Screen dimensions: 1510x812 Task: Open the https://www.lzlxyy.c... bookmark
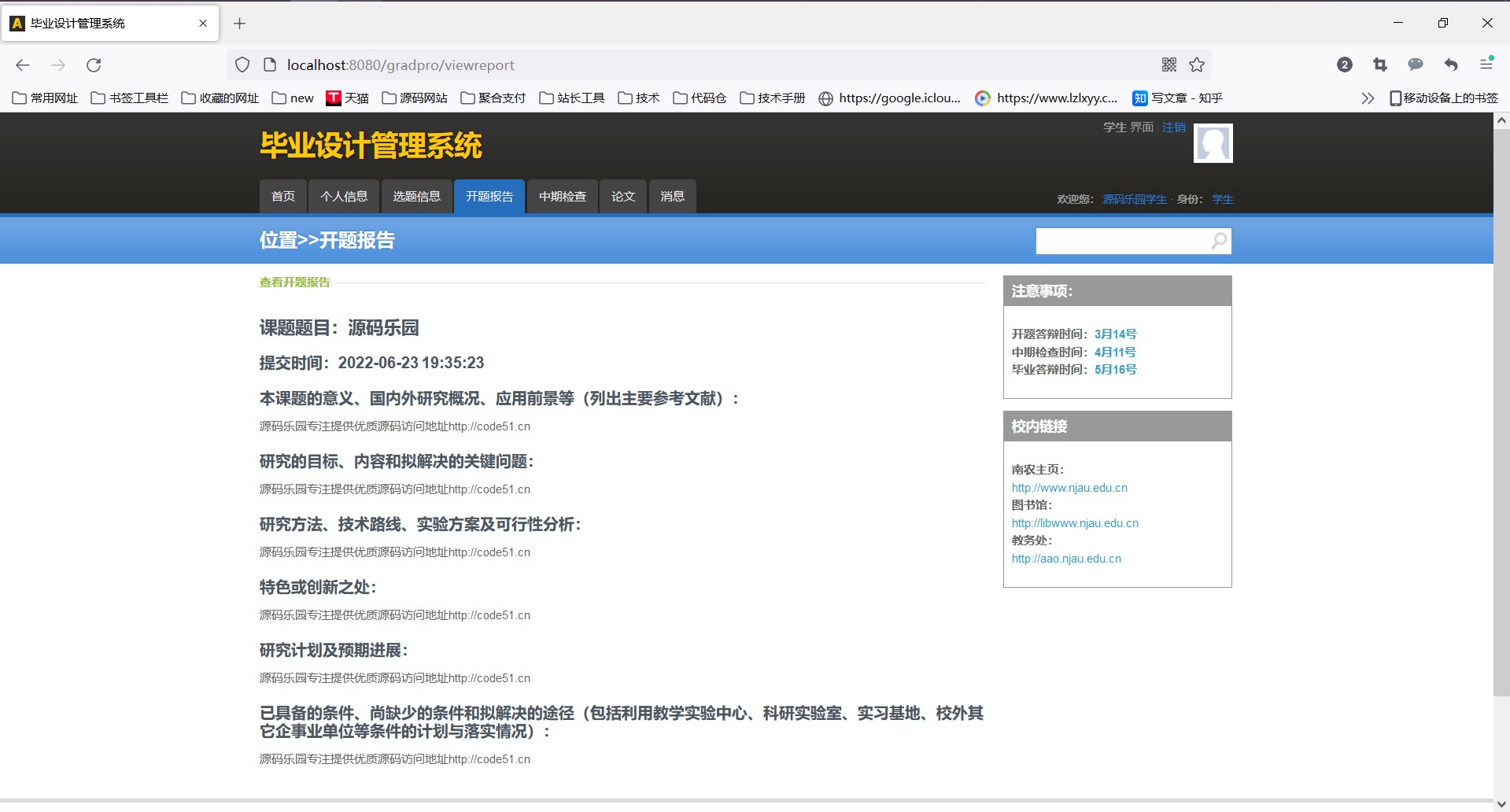tap(1046, 98)
